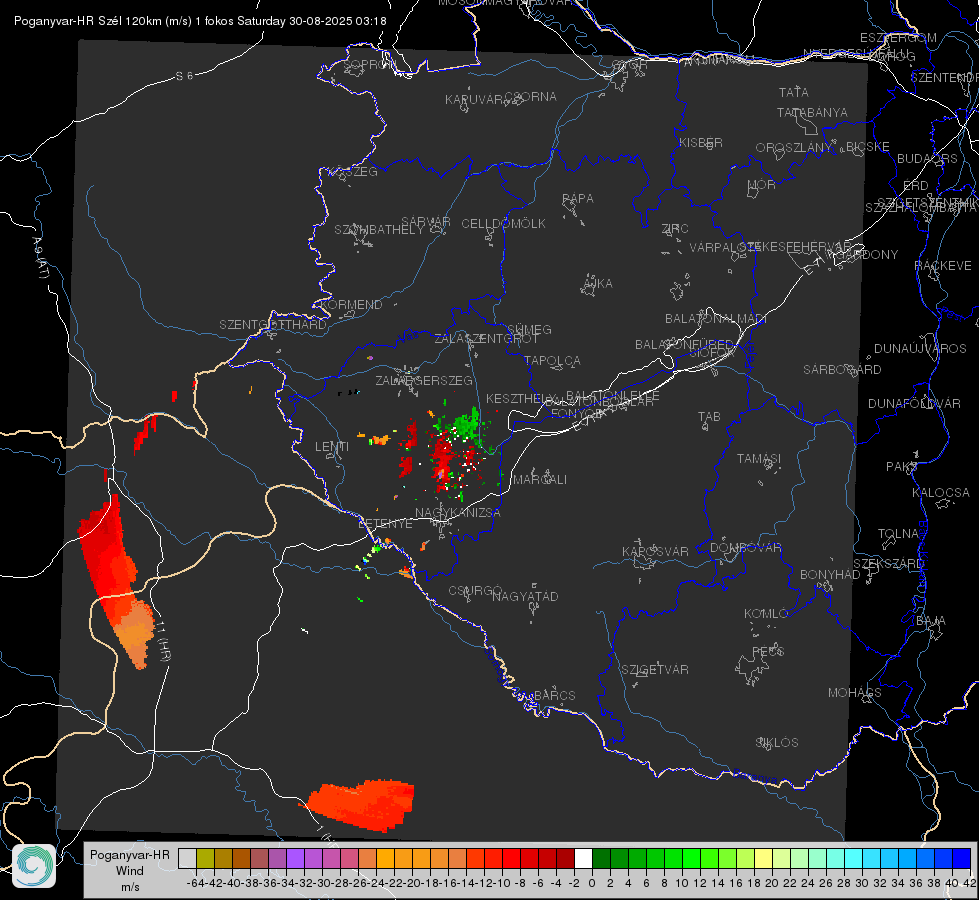Image resolution: width=979 pixels, height=900 pixels.
Task: Select the MÓR town label
Action: point(762,184)
